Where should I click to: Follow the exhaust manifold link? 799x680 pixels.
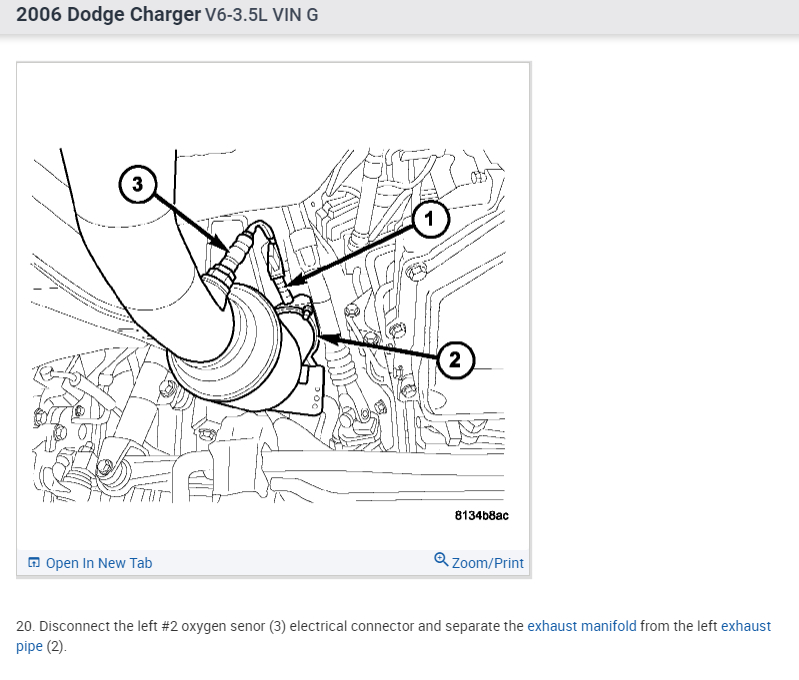pos(581,626)
